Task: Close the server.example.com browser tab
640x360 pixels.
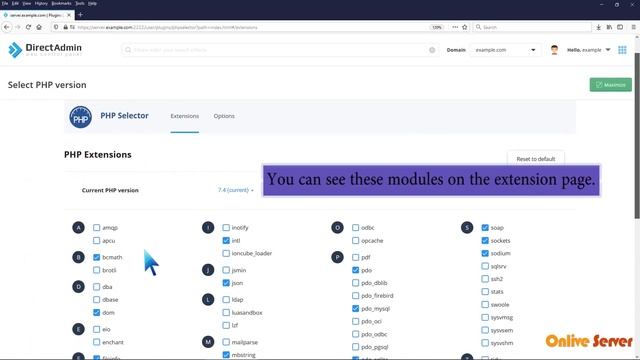Action: click(69, 15)
